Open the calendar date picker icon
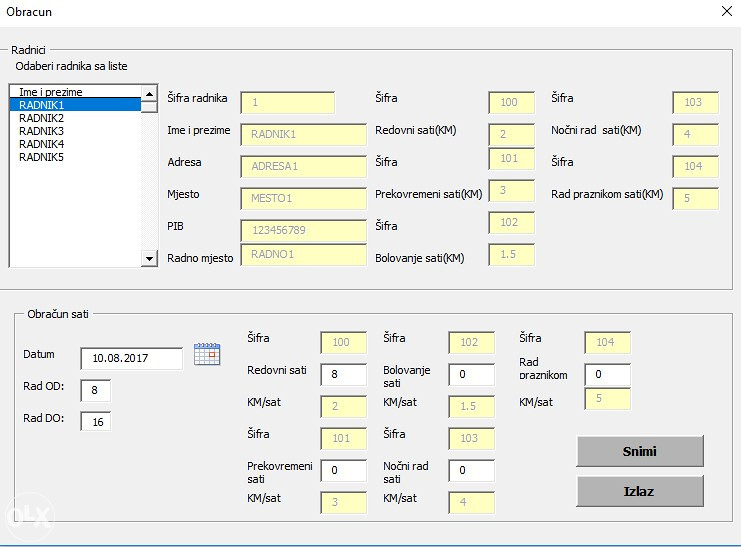 coord(207,354)
